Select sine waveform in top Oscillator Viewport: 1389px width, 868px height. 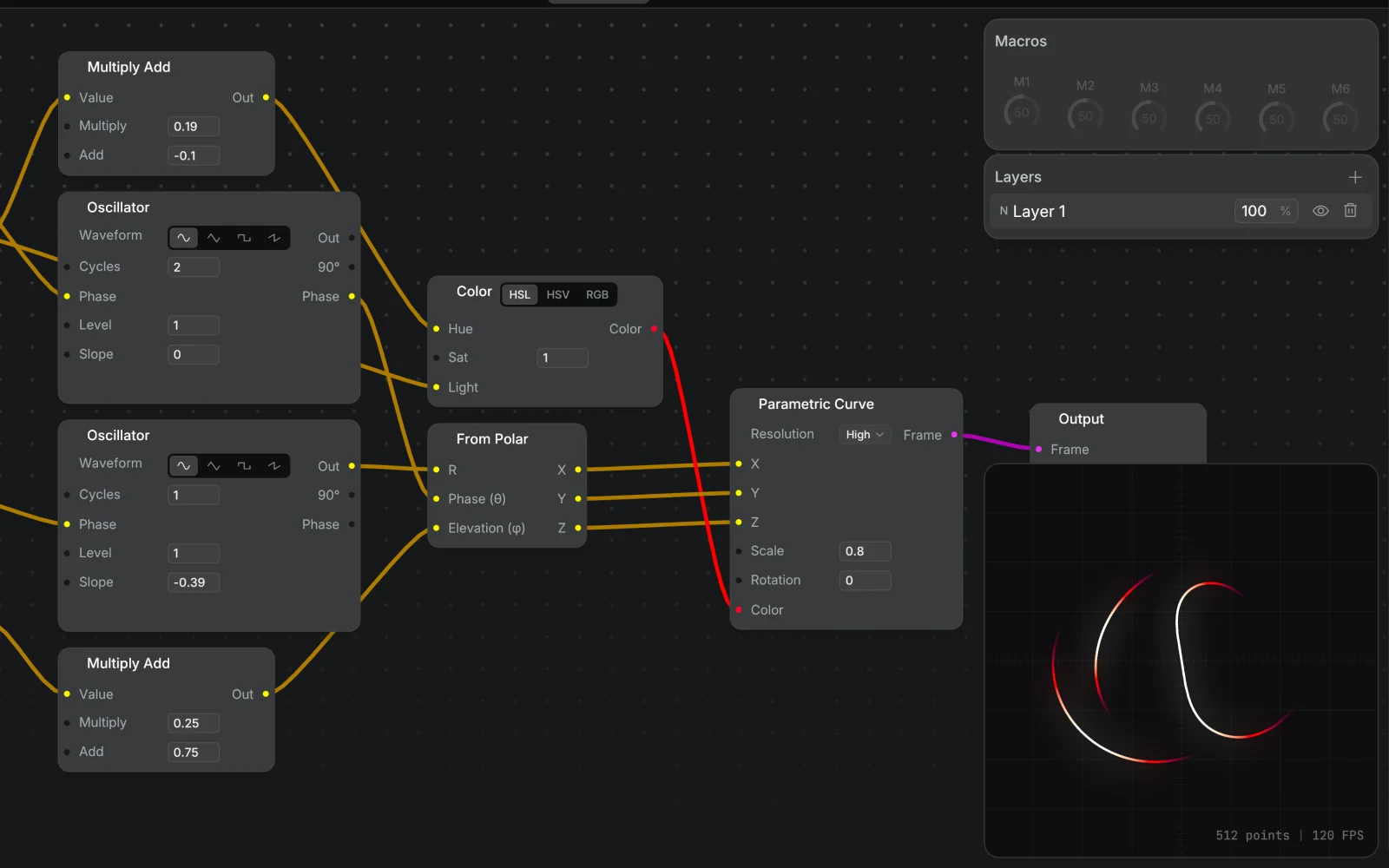point(183,238)
